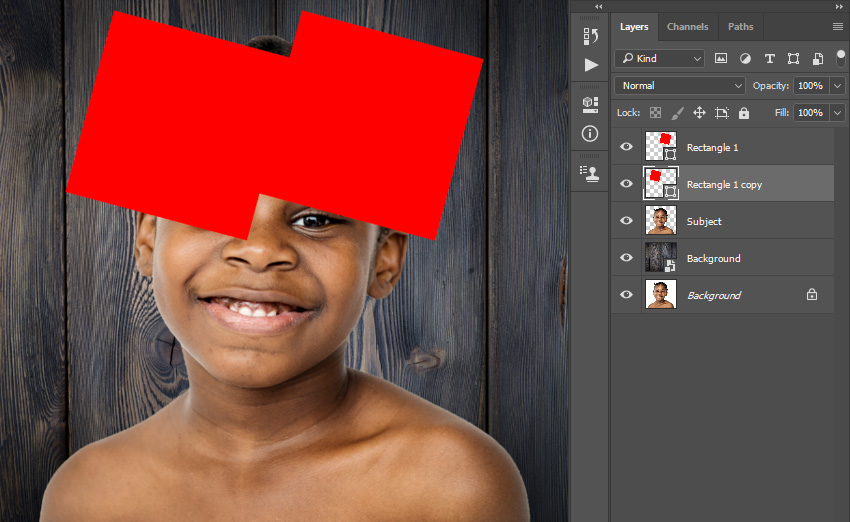This screenshot has width=850, height=522.
Task: Click the Opacity 100% value field
Action: (x=810, y=86)
